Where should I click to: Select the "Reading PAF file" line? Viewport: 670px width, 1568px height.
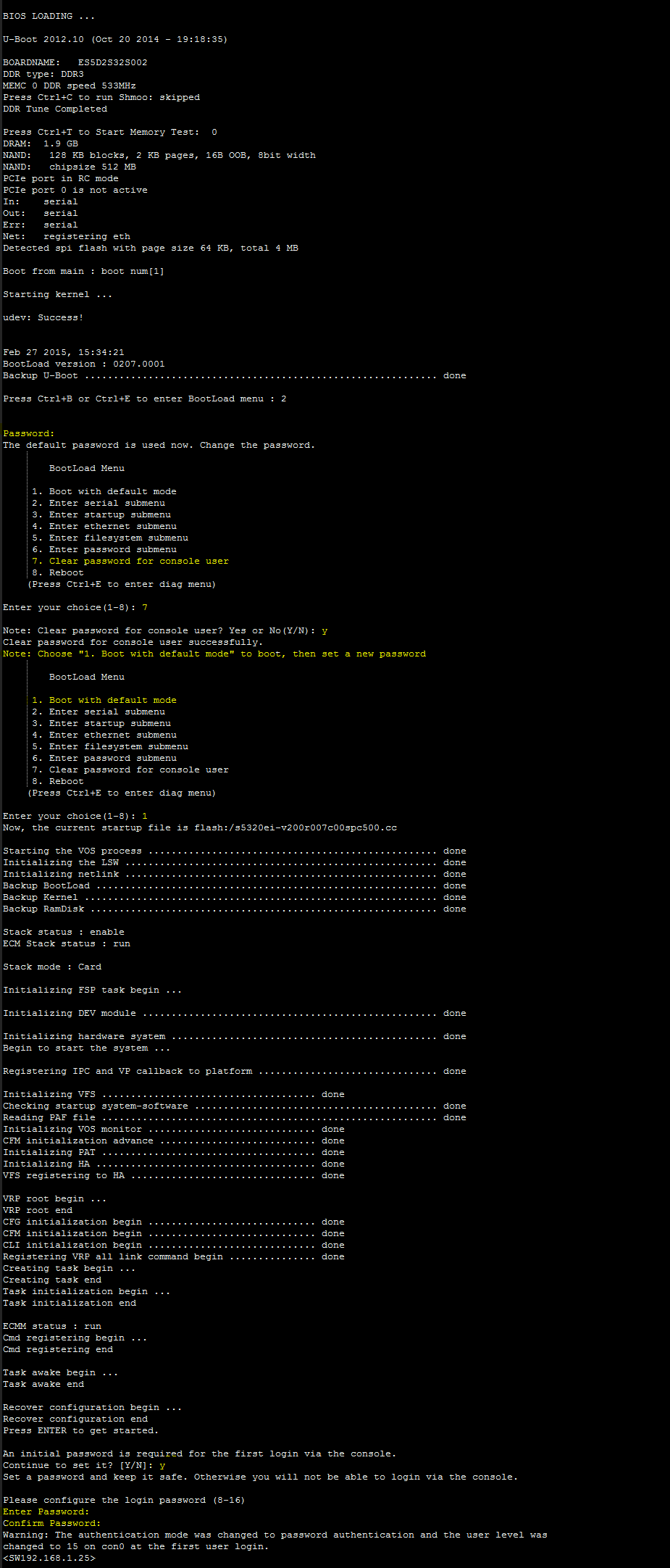coord(235,1117)
